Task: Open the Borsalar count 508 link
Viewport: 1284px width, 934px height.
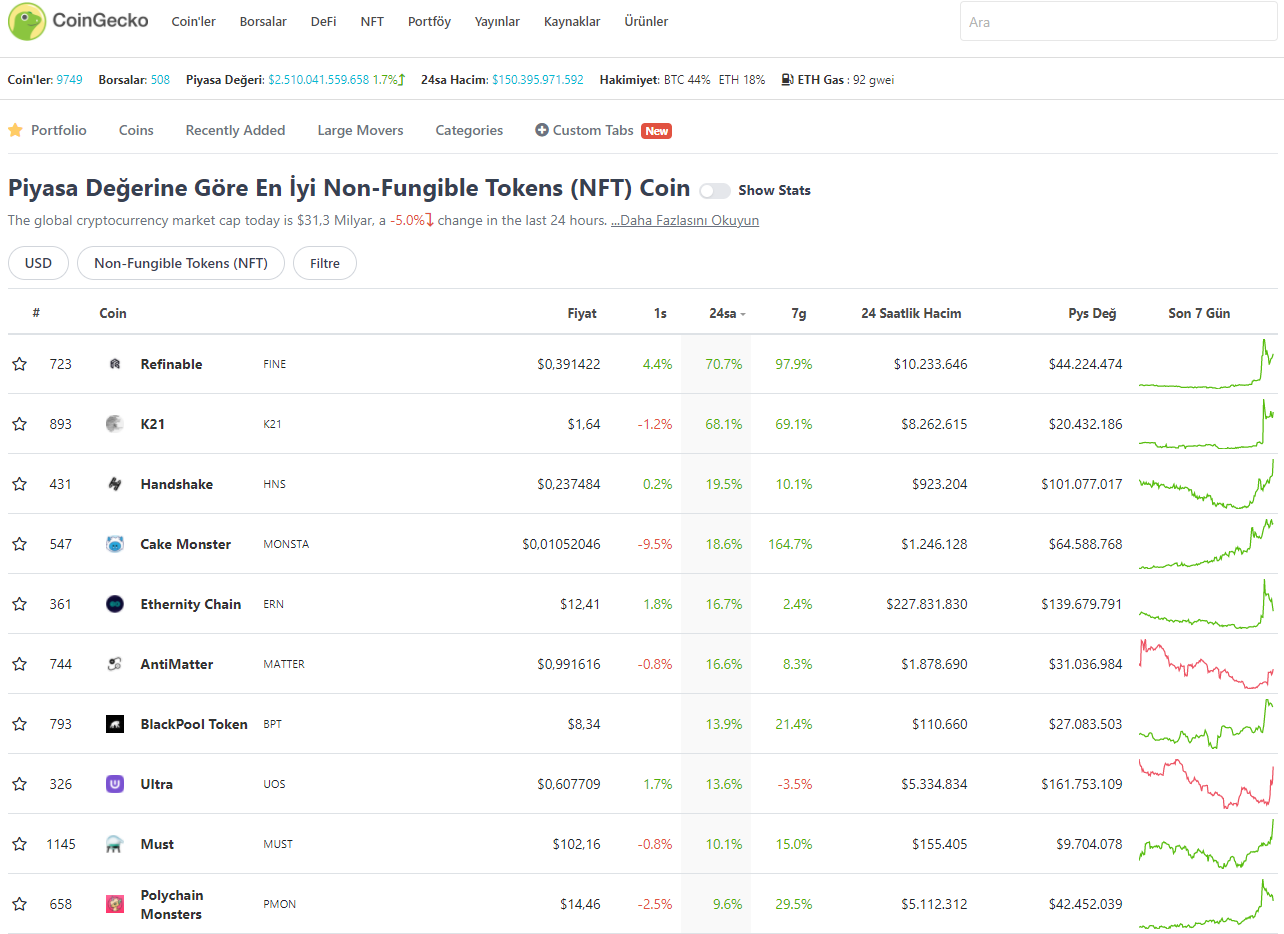Action: (x=160, y=79)
